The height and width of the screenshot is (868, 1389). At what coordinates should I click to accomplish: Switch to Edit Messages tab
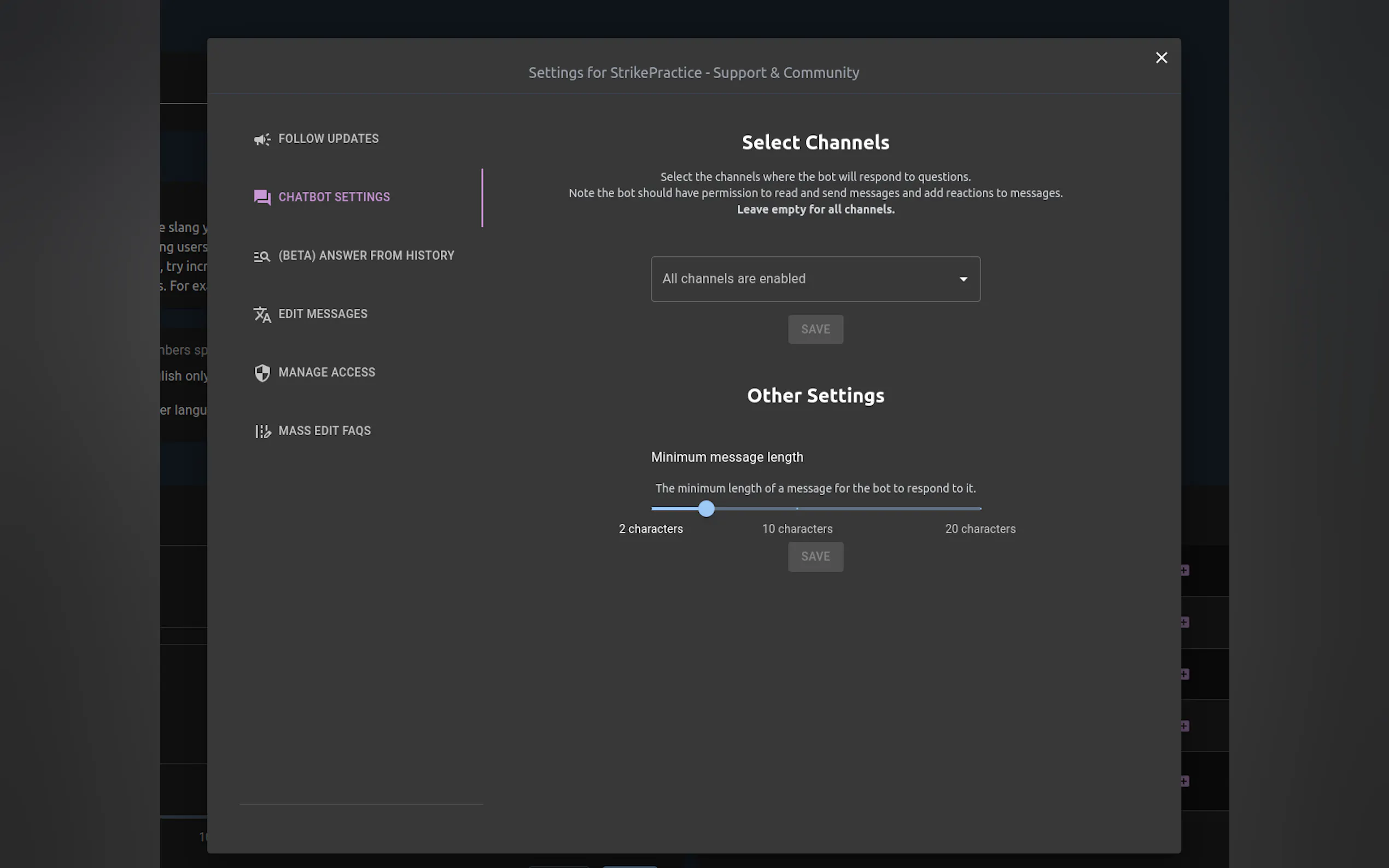[x=323, y=314]
